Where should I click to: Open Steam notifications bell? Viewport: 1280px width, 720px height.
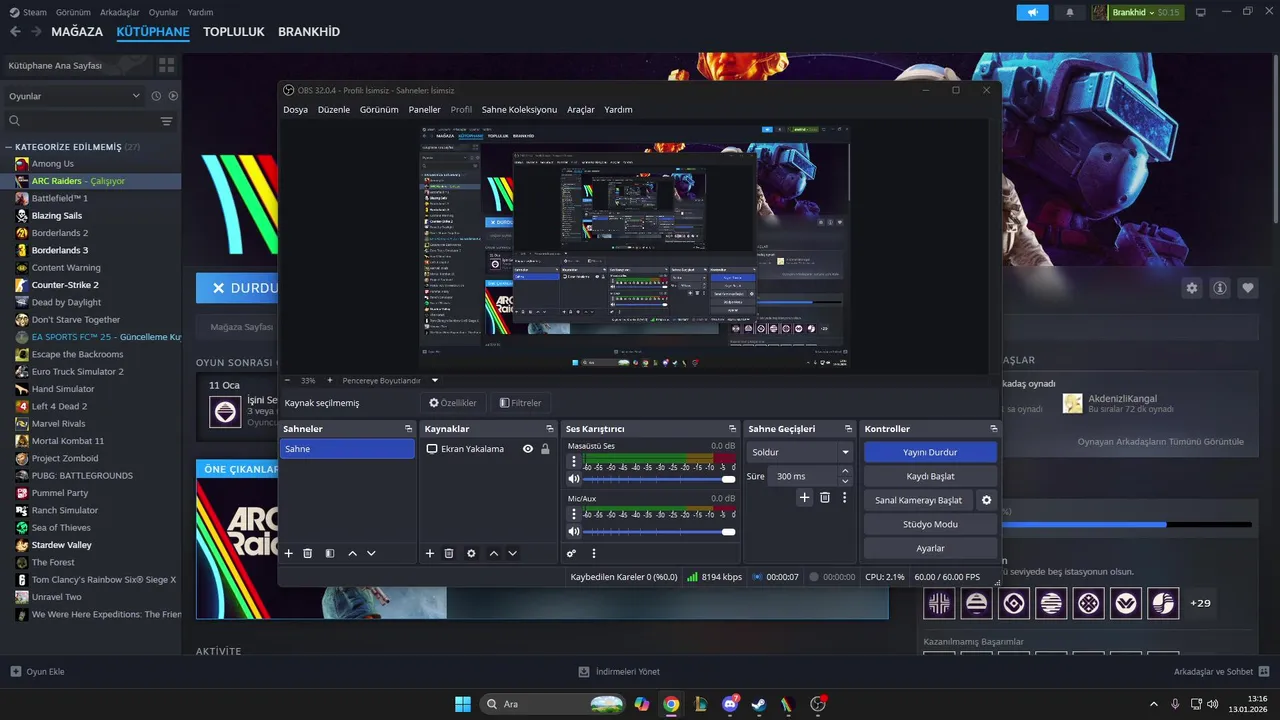point(1070,12)
